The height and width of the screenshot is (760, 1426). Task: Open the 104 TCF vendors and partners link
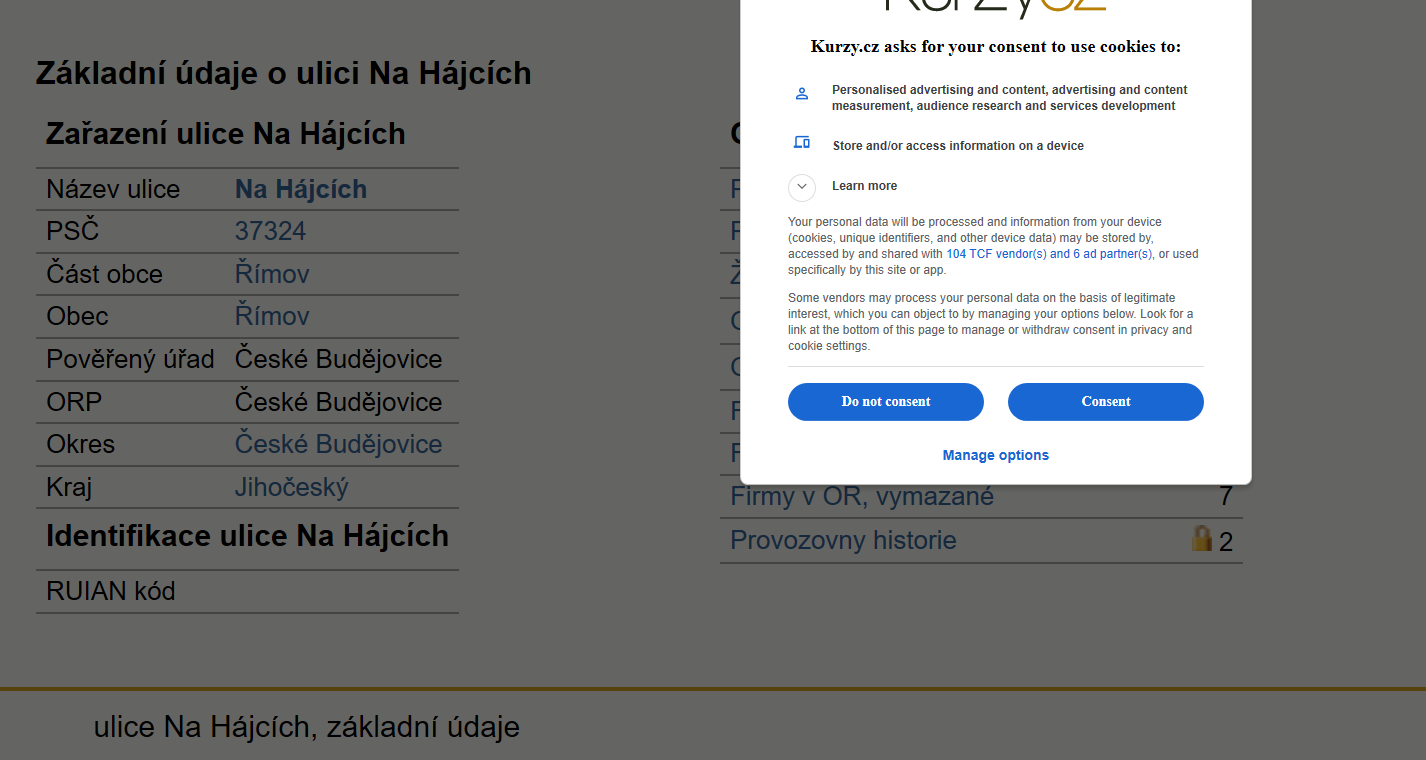point(1049,254)
